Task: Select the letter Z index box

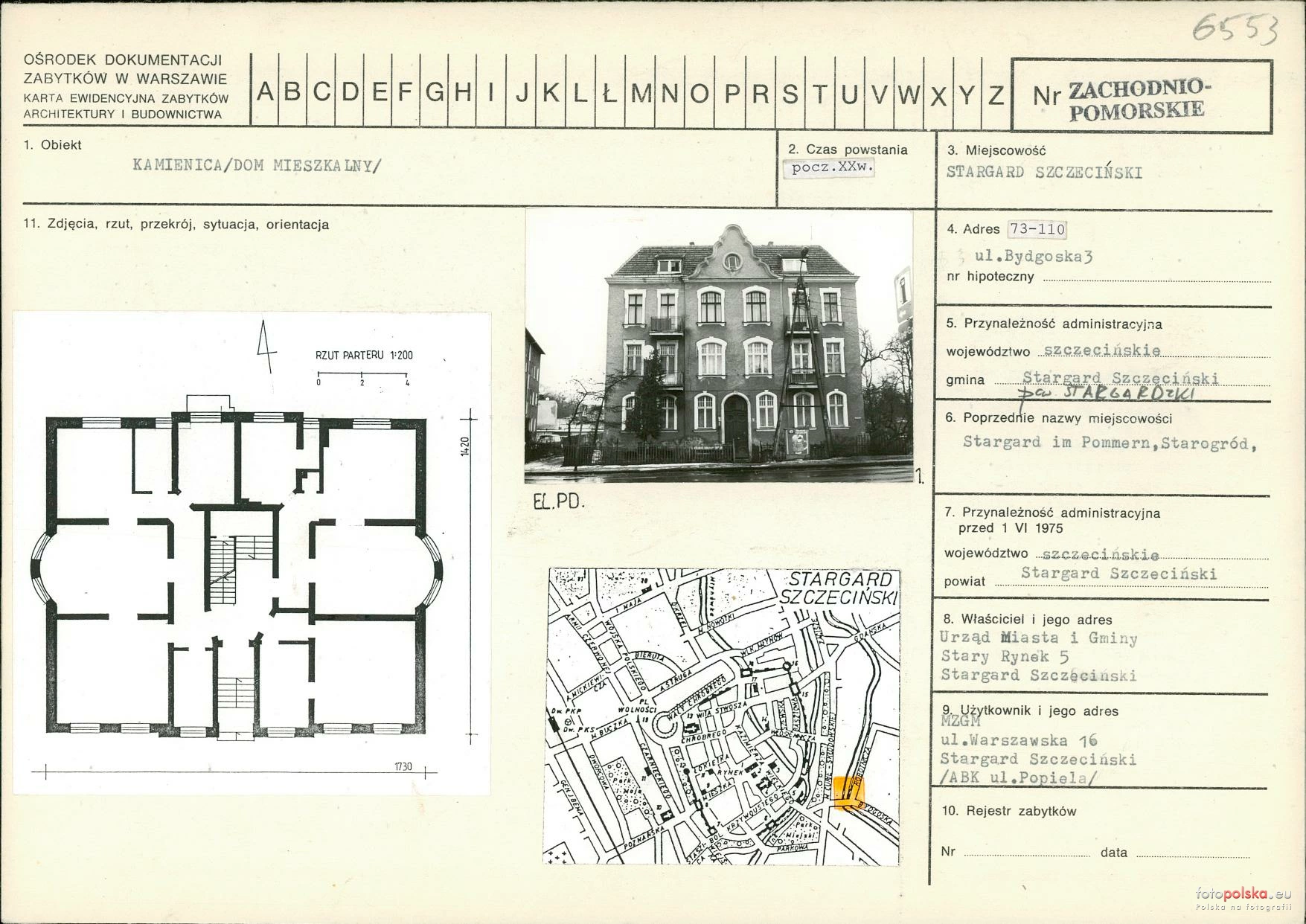Action: point(996,93)
